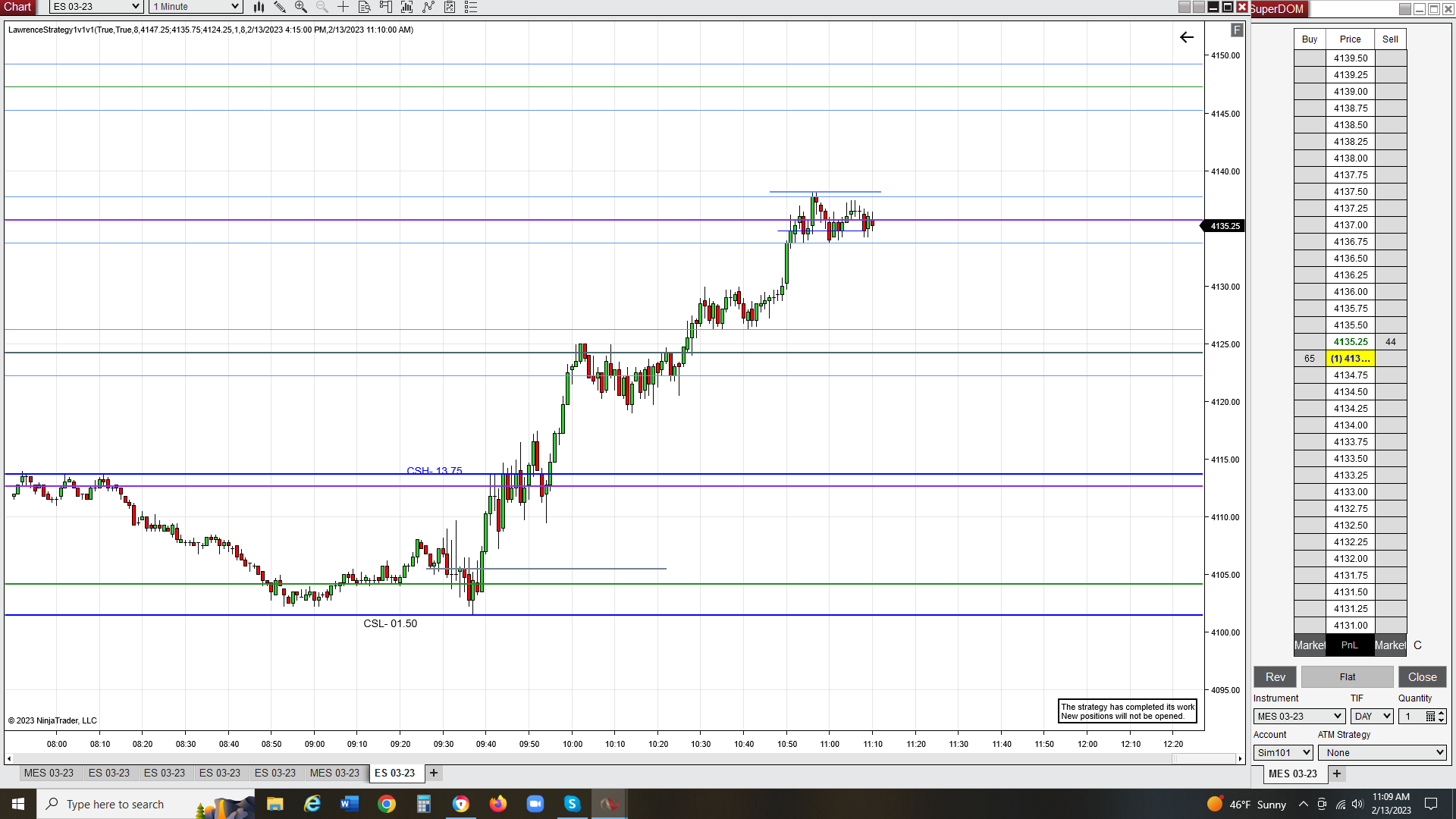Open the bar type chart style icon

[259, 7]
